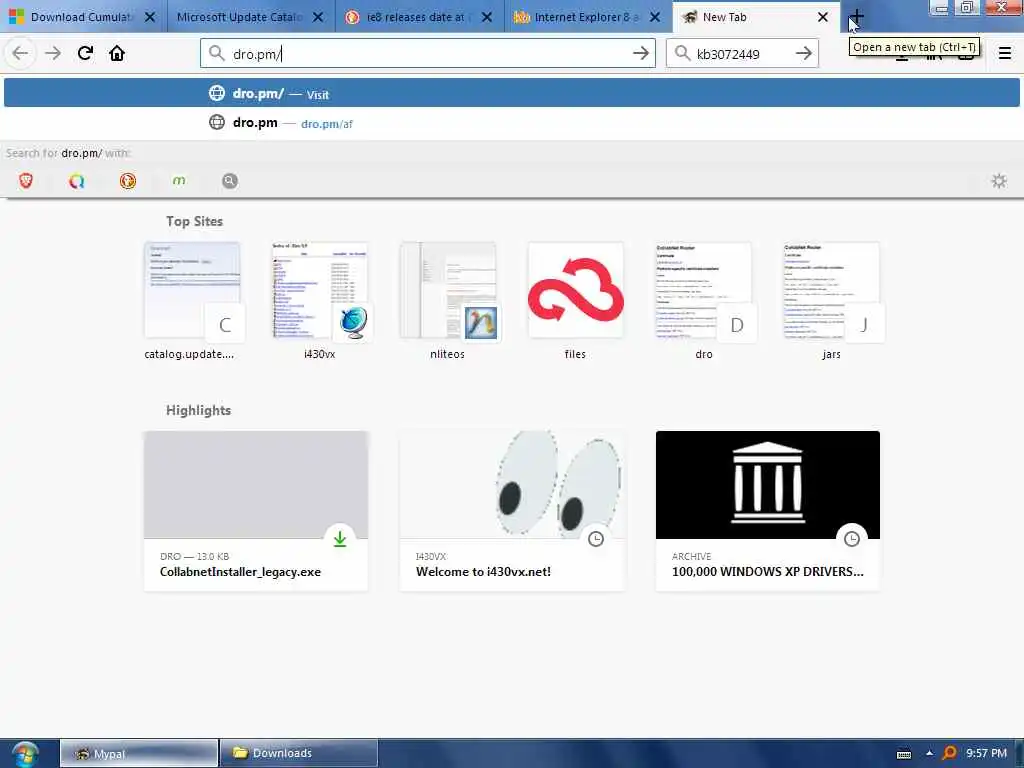Image resolution: width=1024 pixels, height=768 pixels.
Task: Close the Microsoft Update Catalog tab
Action: [x=318, y=17]
